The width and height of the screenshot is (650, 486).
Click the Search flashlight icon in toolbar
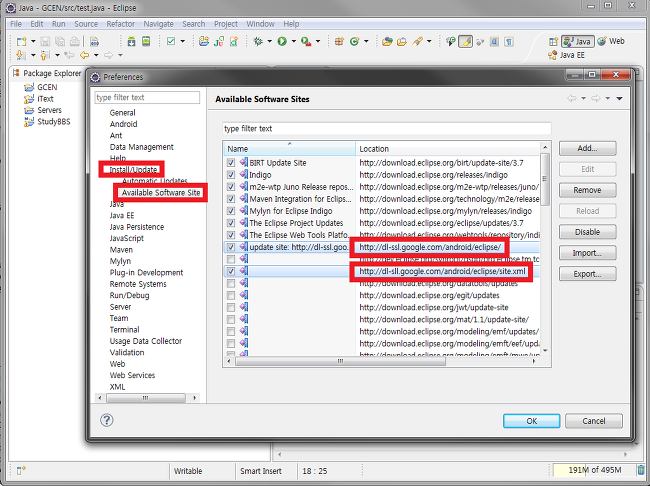click(417, 41)
